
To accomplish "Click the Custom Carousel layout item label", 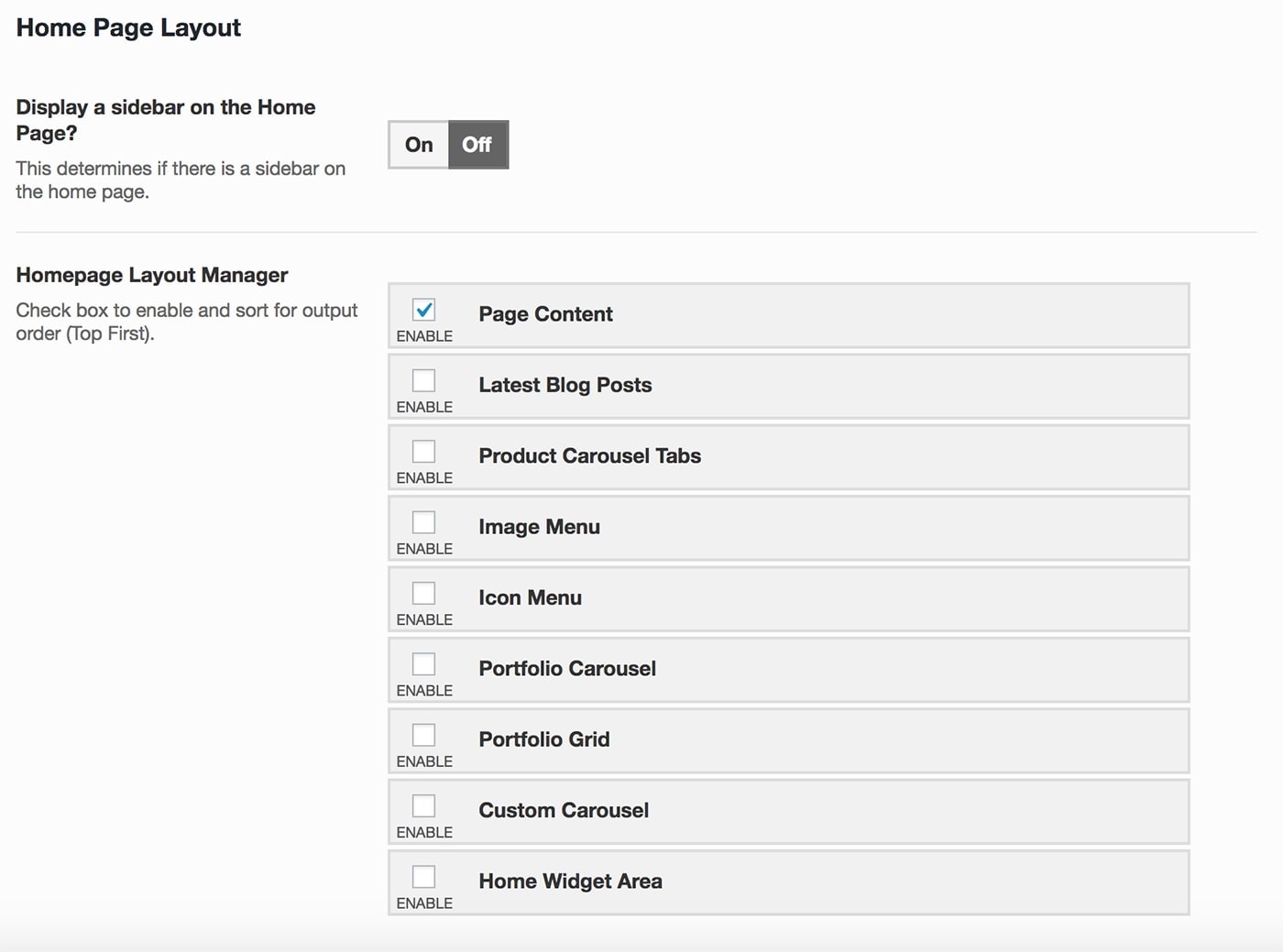I will (564, 810).
